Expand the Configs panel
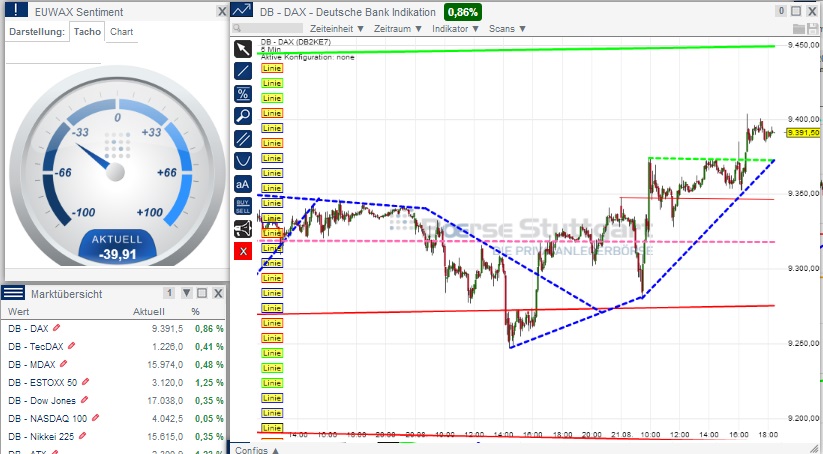Image resolution: width=823 pixels, height=454 pixels. click(x=257, y=450)
